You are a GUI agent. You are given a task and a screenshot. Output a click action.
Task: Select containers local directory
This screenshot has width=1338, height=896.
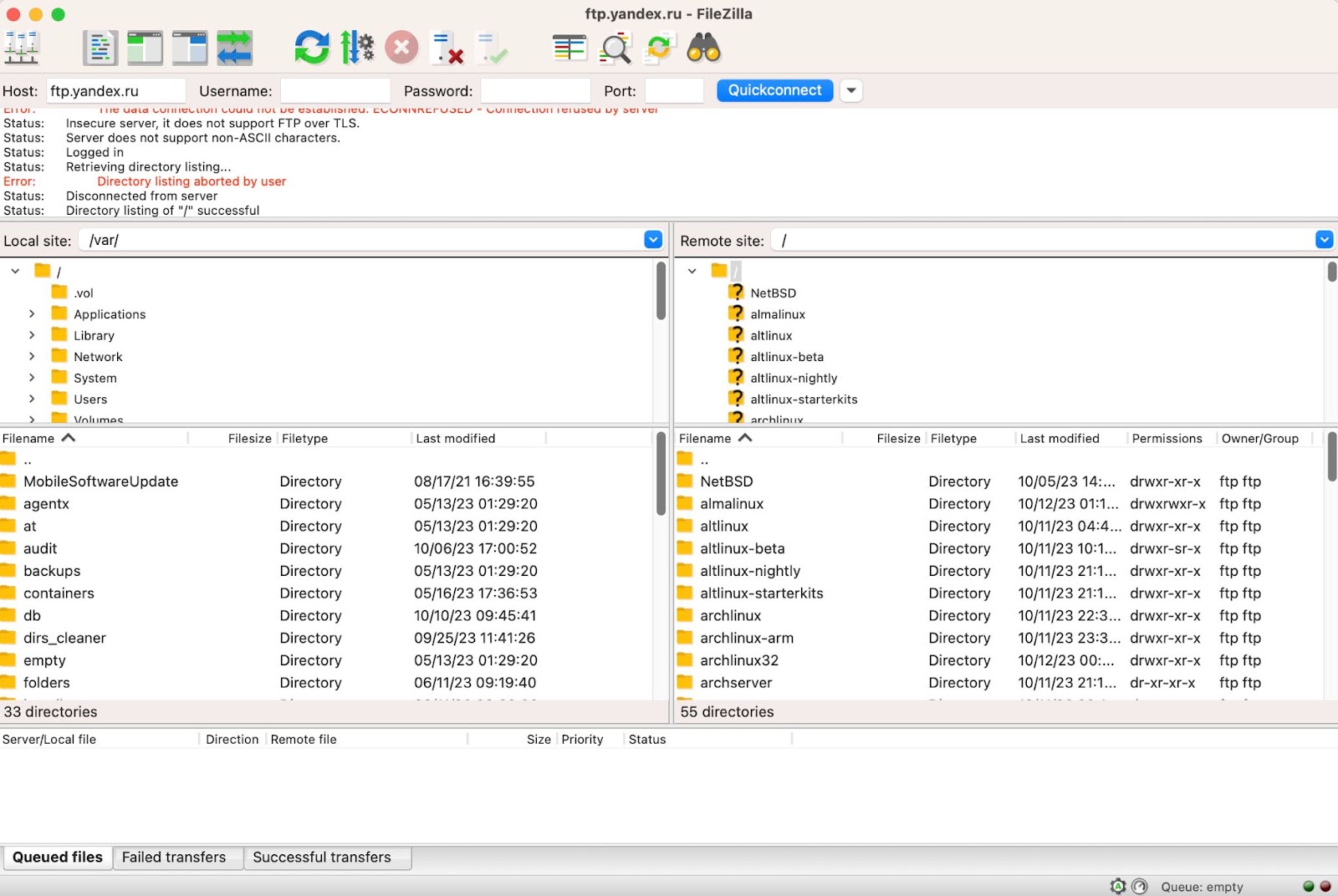(x=326, y=593)
